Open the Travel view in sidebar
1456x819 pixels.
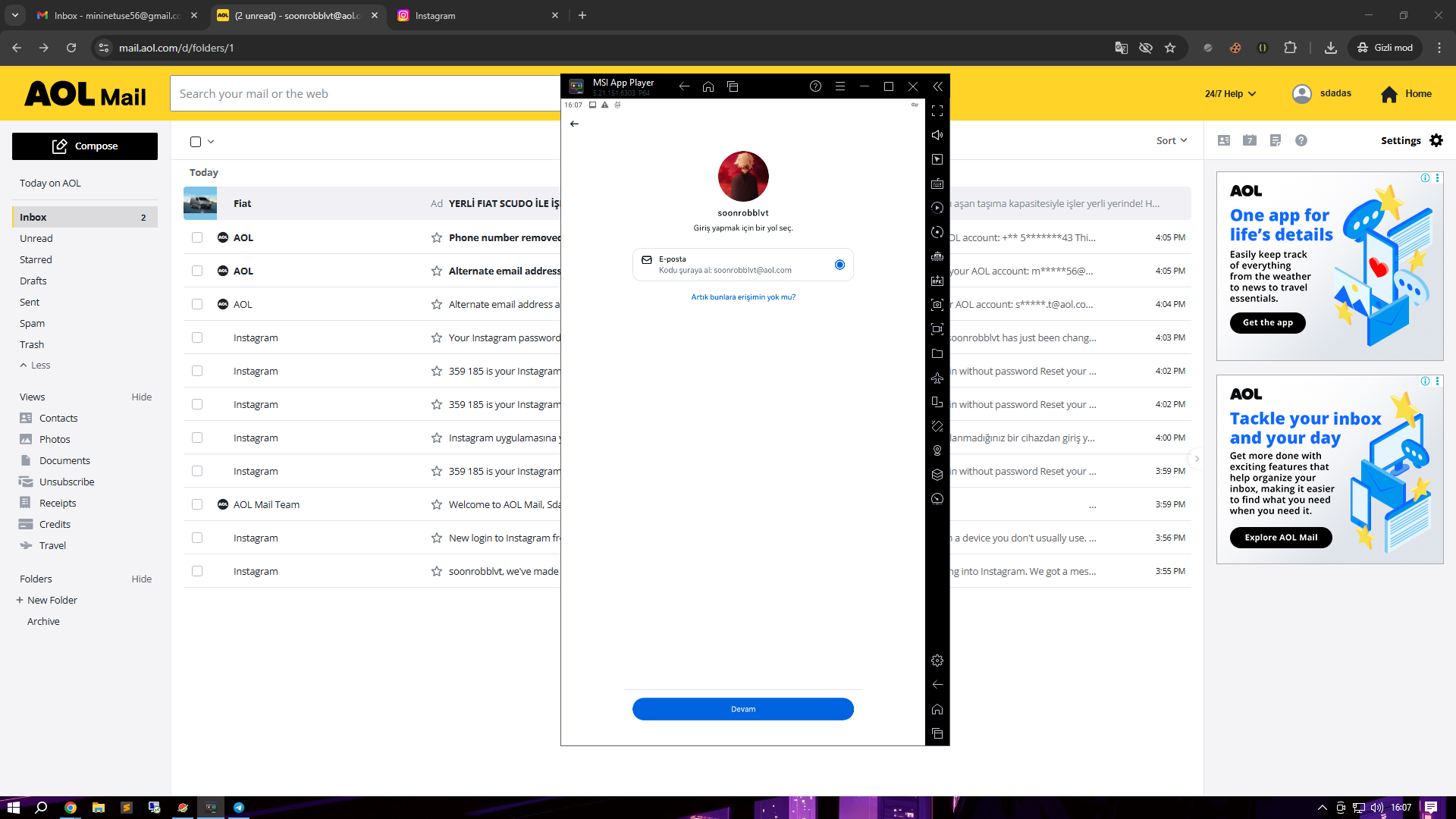pos(52,545)
